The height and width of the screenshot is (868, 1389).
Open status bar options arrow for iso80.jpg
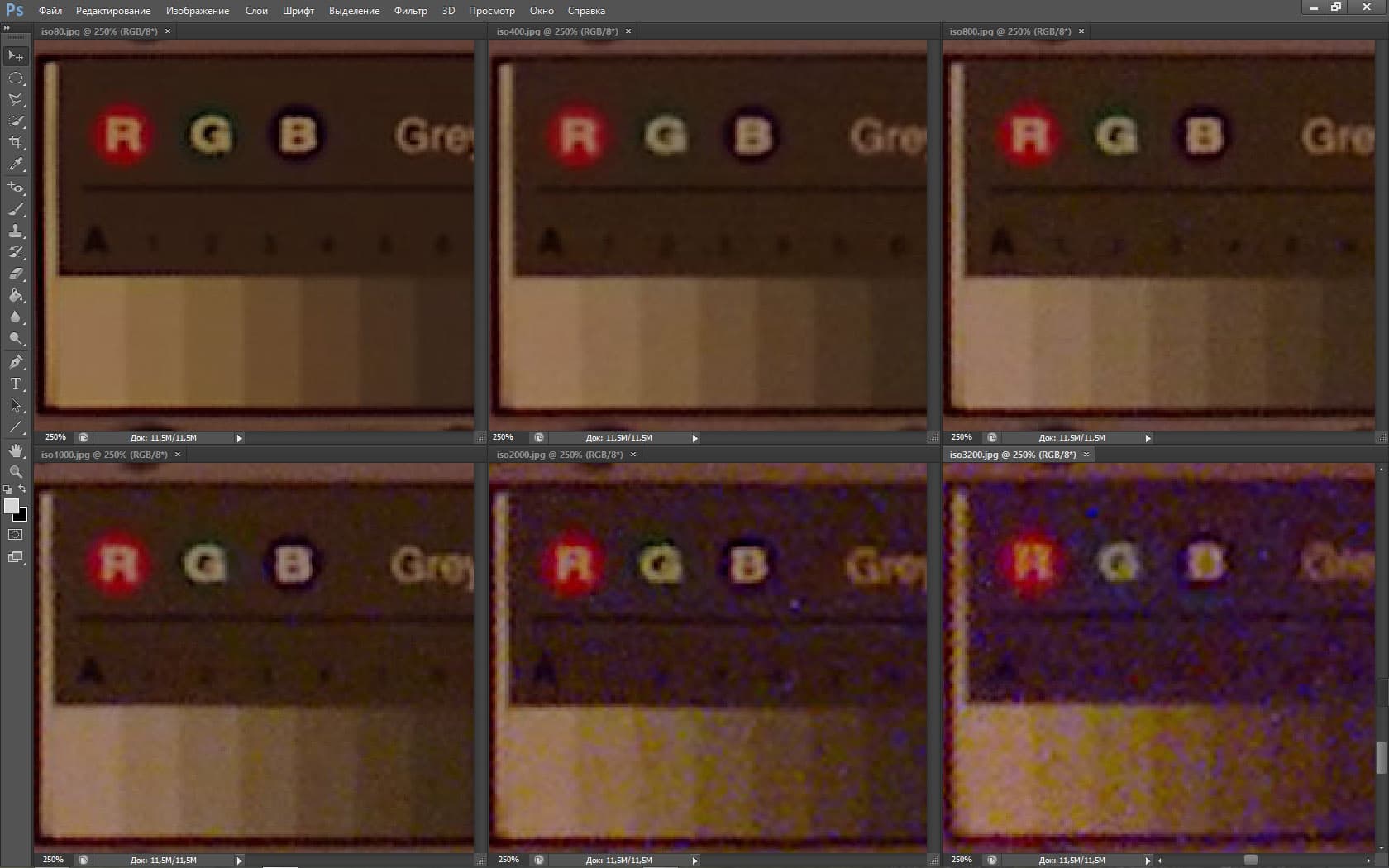[x=240, y=437]
